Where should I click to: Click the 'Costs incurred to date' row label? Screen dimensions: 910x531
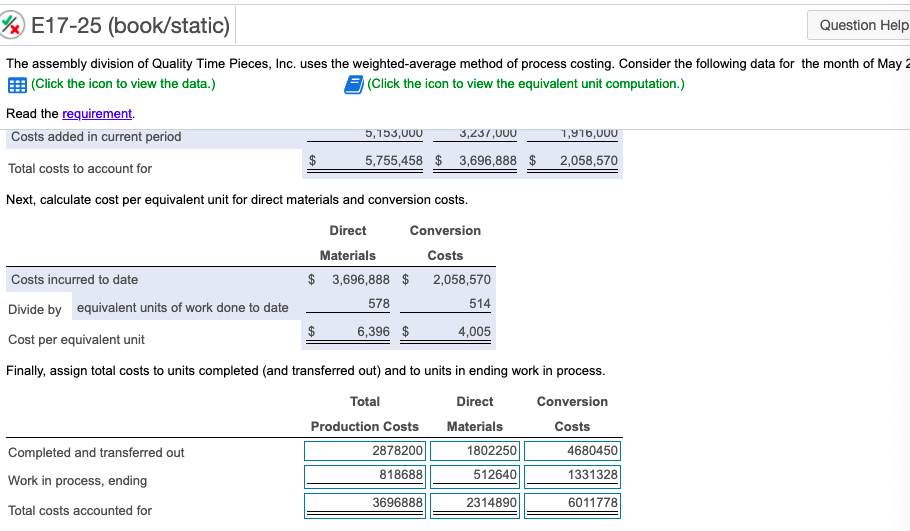[75, 280]
